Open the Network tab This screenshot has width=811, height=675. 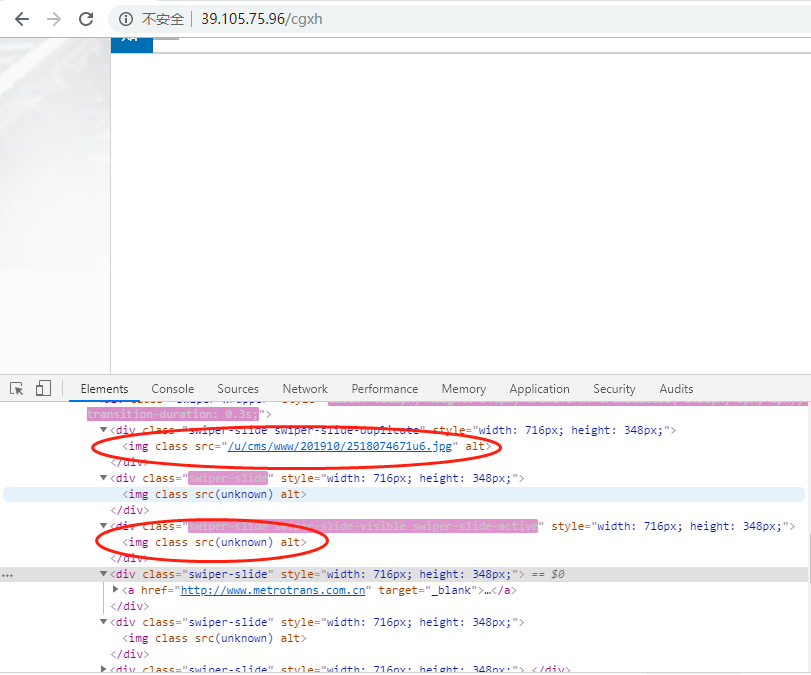(305, 389)
